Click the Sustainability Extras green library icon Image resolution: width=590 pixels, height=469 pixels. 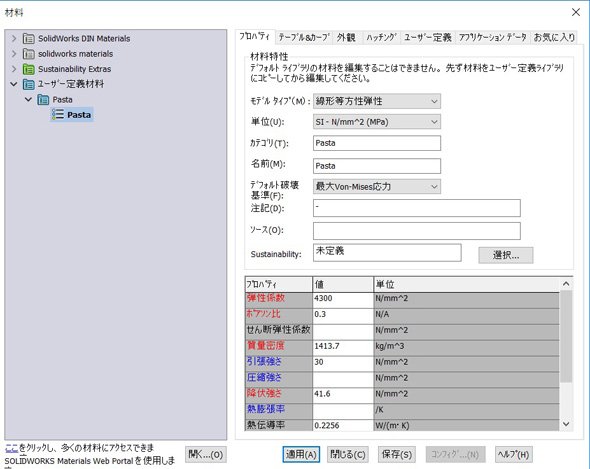(29, 69)
